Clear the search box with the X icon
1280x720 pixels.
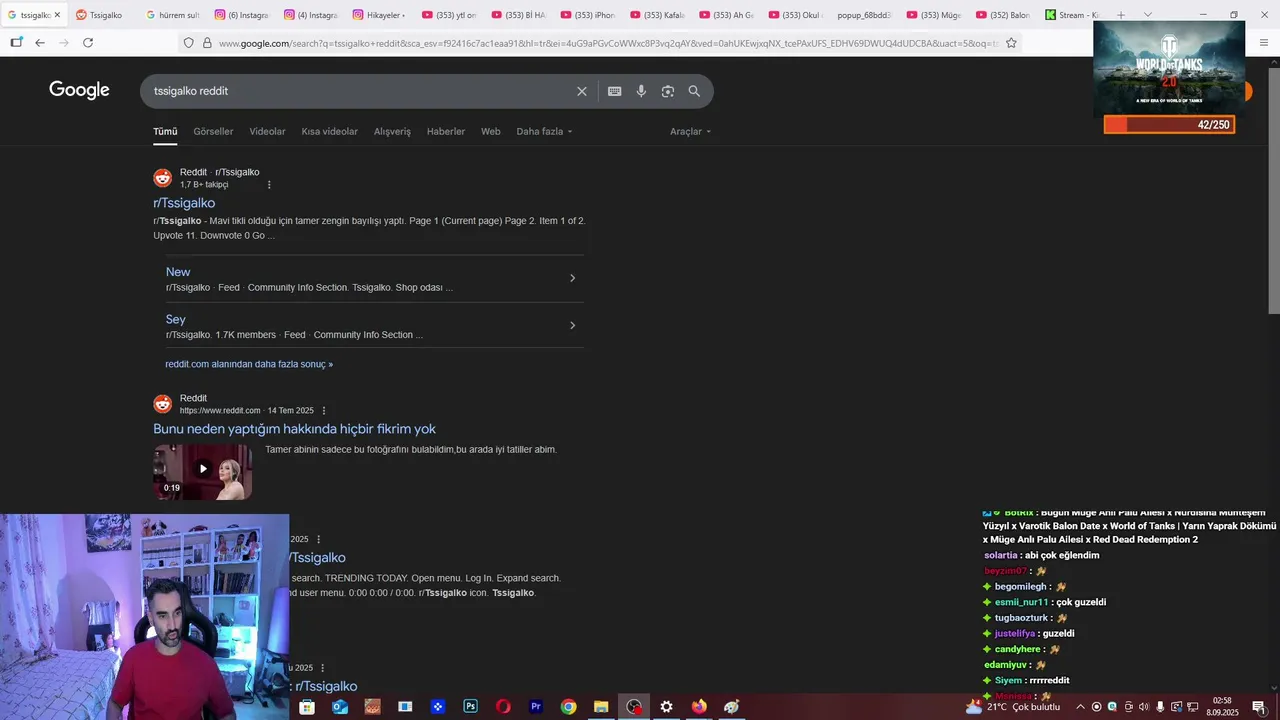tap(582, 91)
